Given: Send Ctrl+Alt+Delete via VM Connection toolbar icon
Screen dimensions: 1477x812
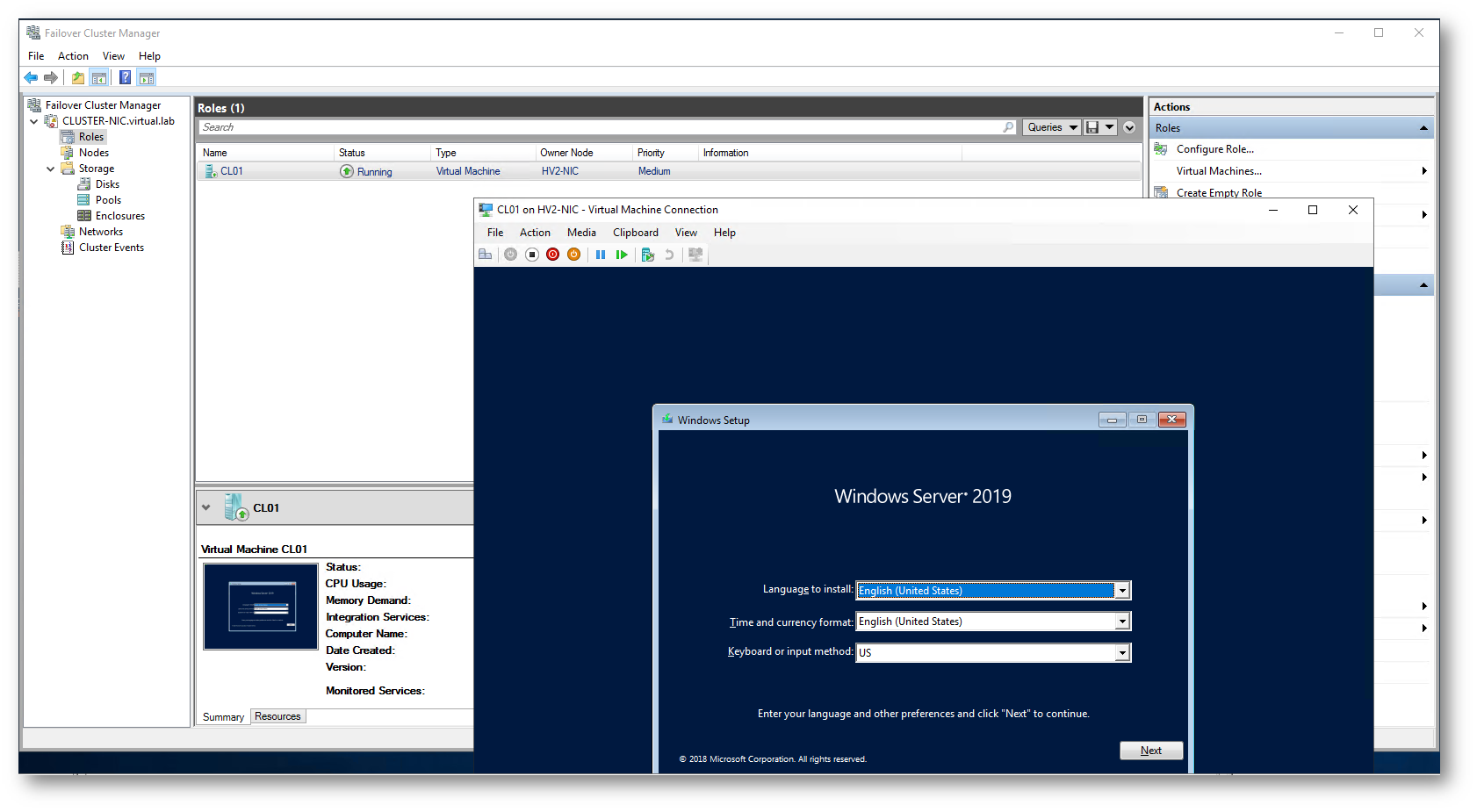Looking at the screenshot, I should tap(485, 255).
